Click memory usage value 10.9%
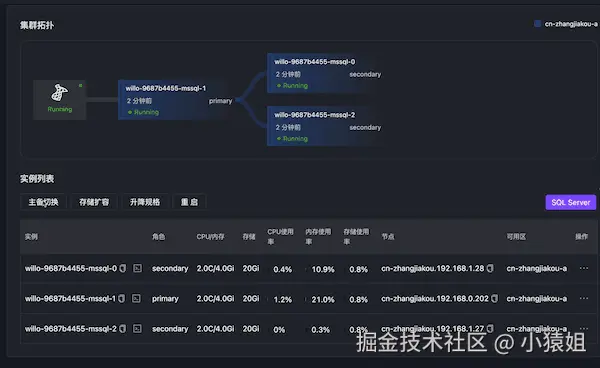Image resolution: width=600 pixels, height=368 pixels. [x=323, y=269]
